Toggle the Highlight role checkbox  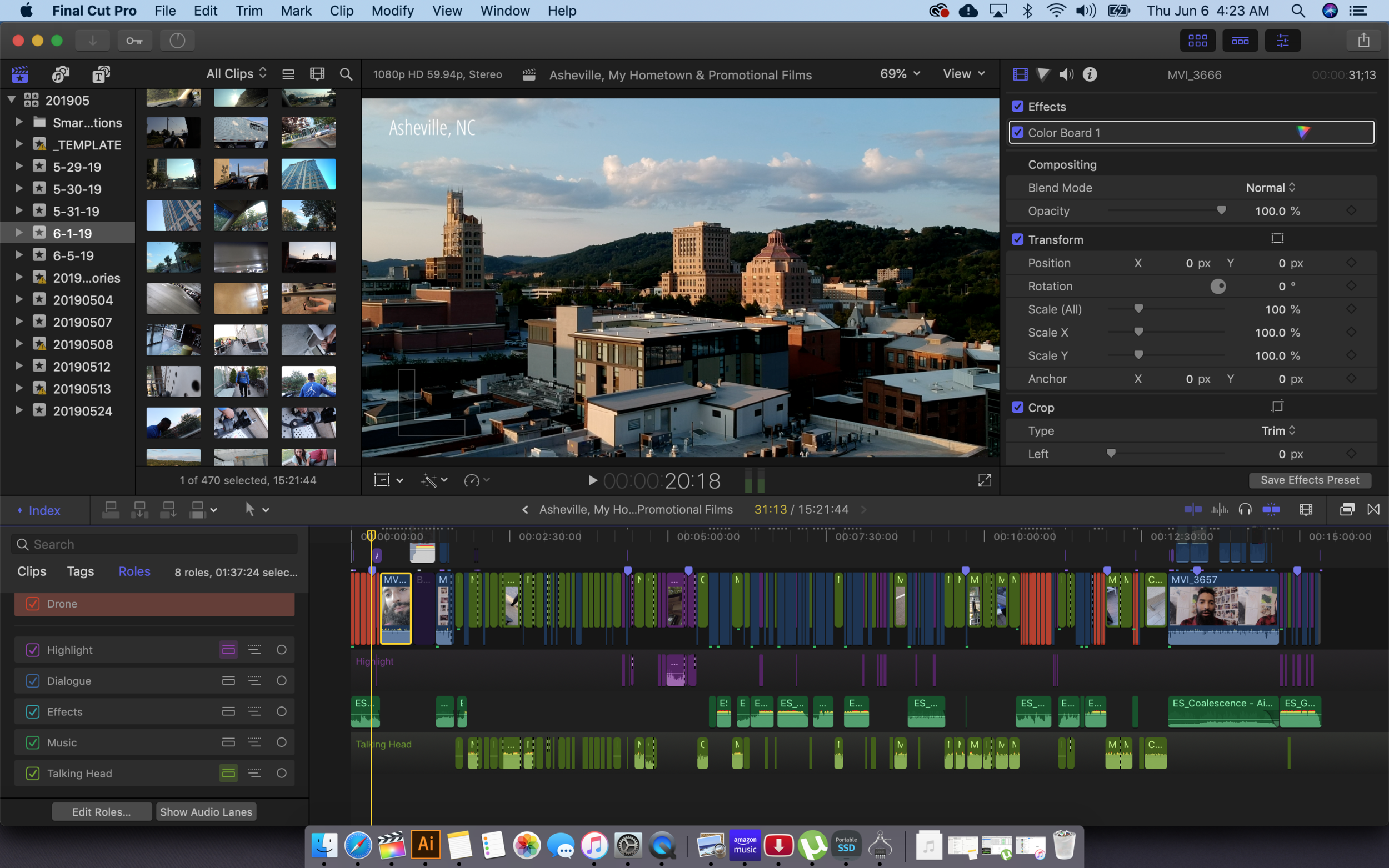(33, 650)
